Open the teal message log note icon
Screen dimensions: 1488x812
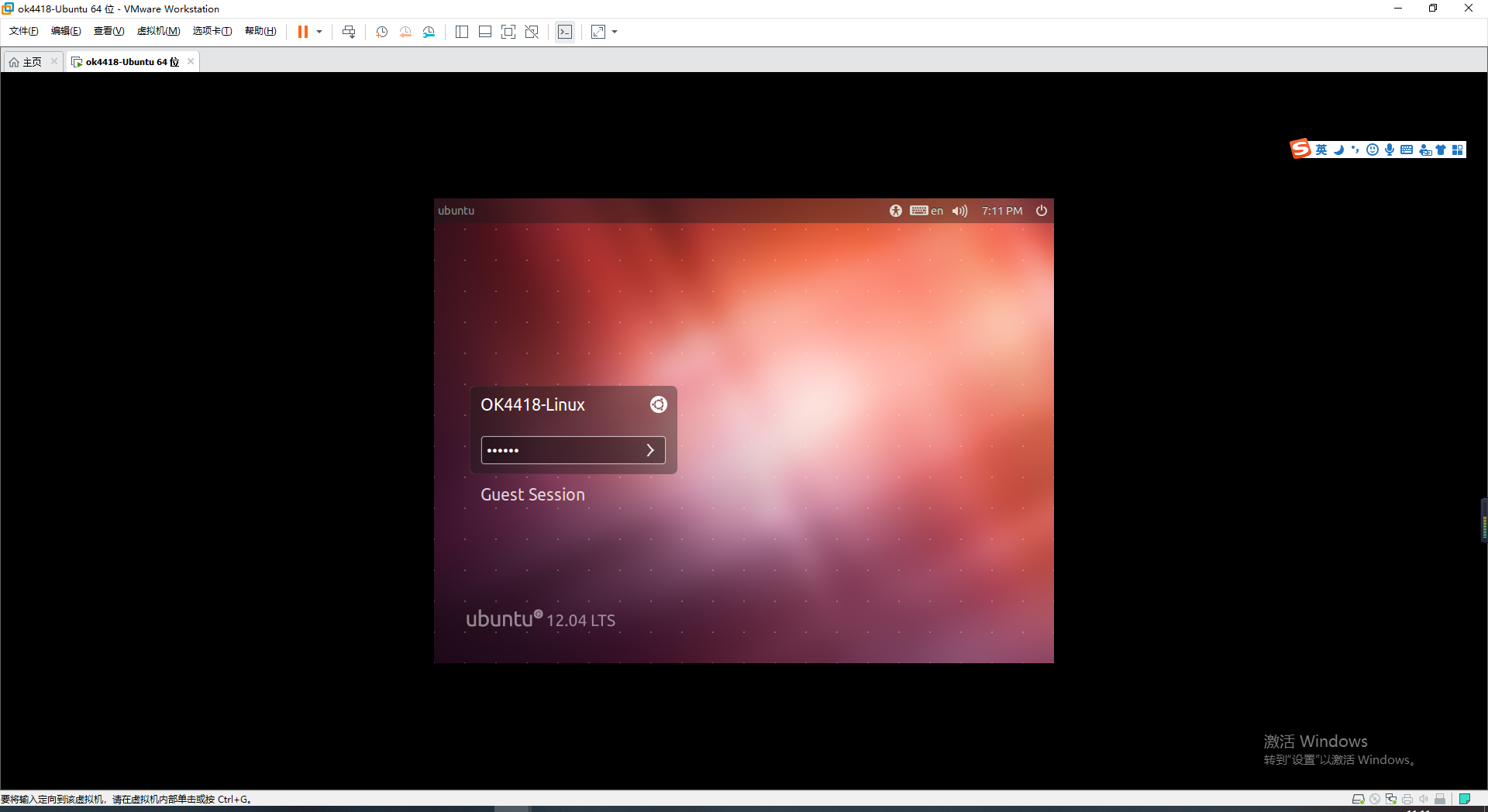pyautogui.click(x=1465, y=799)
